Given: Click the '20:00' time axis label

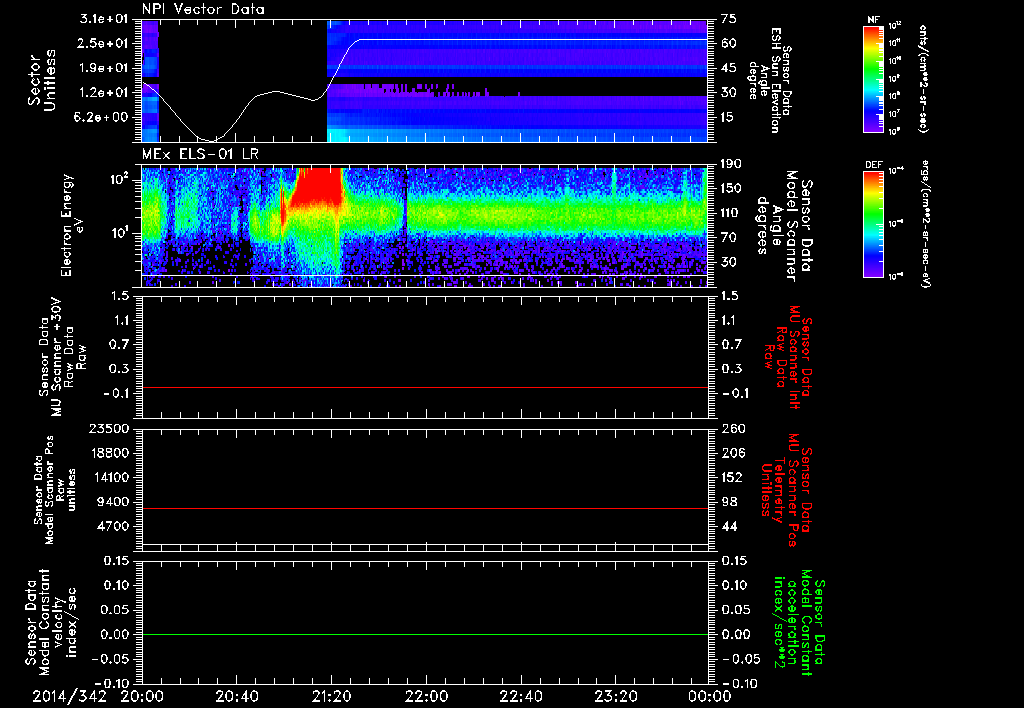Looking at the screenshot, I should coord(142,696).
